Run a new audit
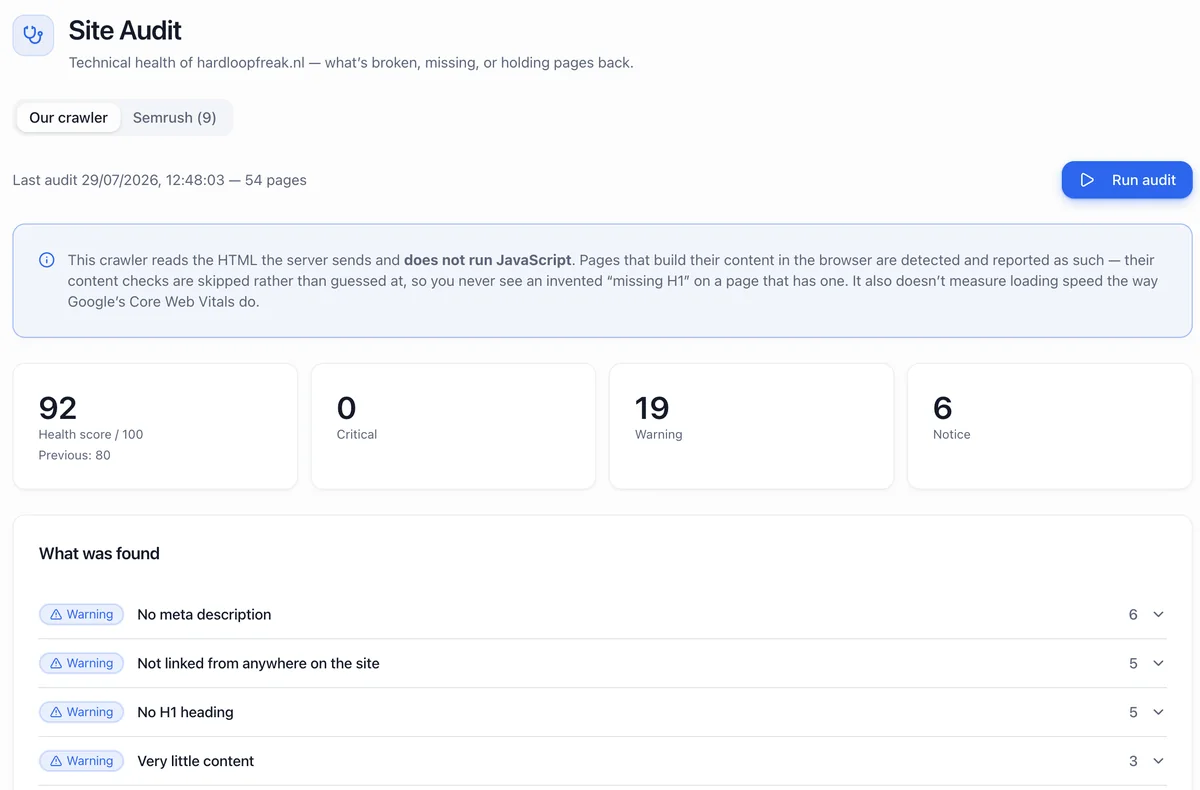 tap(1127, 180)
